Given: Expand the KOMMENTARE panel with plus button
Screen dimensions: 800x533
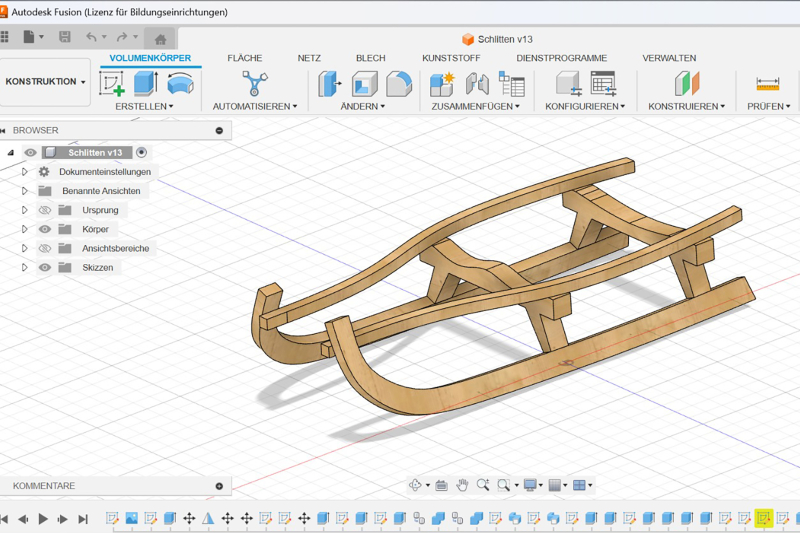Looking at the screenshot, I should point(219,486).
